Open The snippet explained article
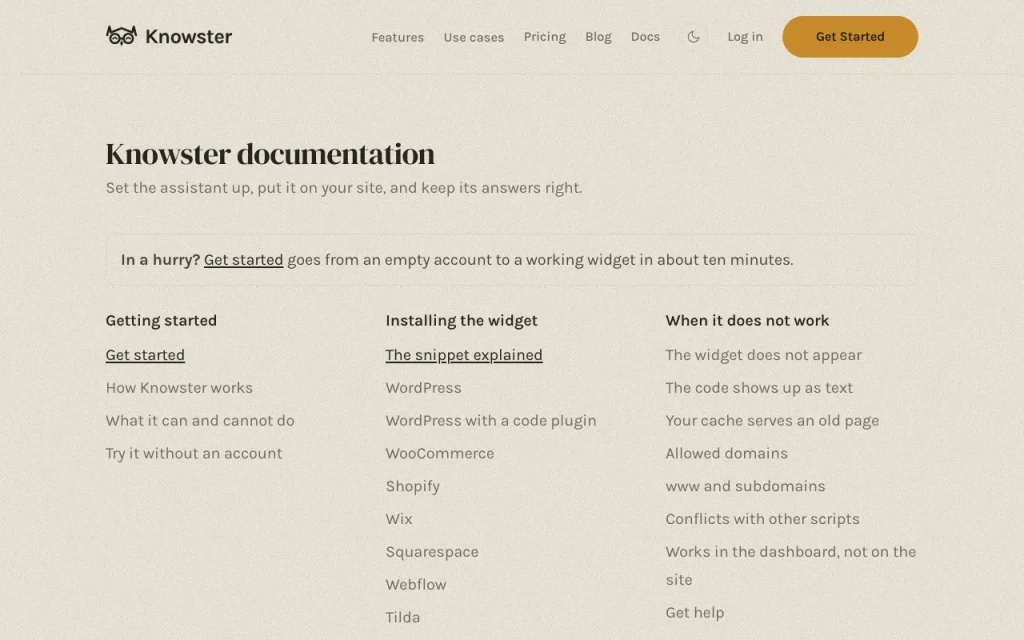This screenshot has width=1024, height=640. click(464, 355)
